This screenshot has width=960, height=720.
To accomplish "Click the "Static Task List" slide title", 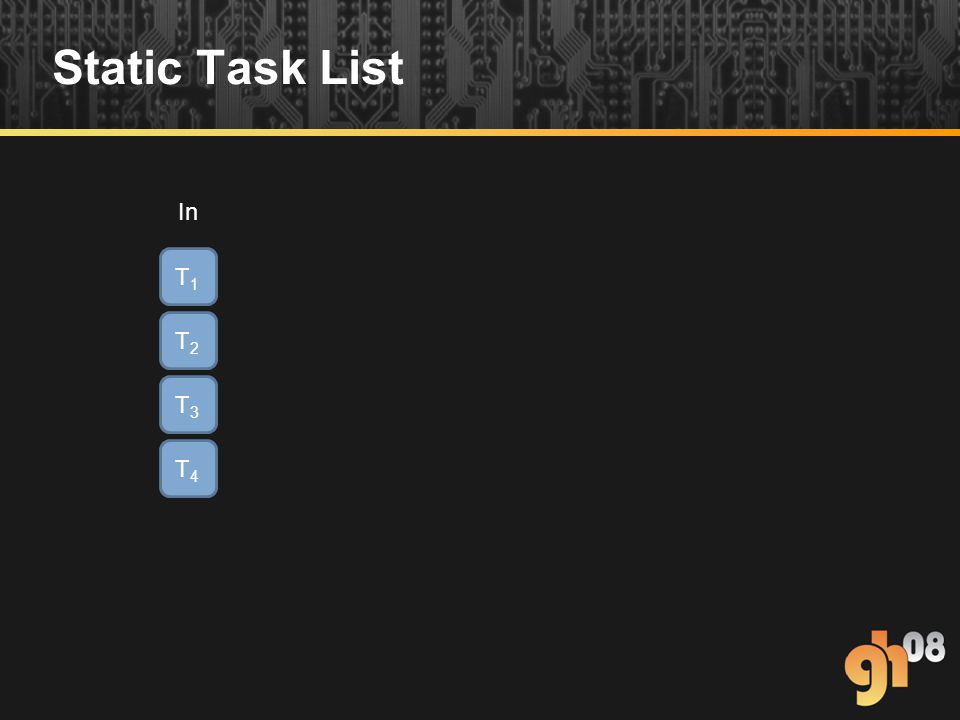I will point(228,67).
